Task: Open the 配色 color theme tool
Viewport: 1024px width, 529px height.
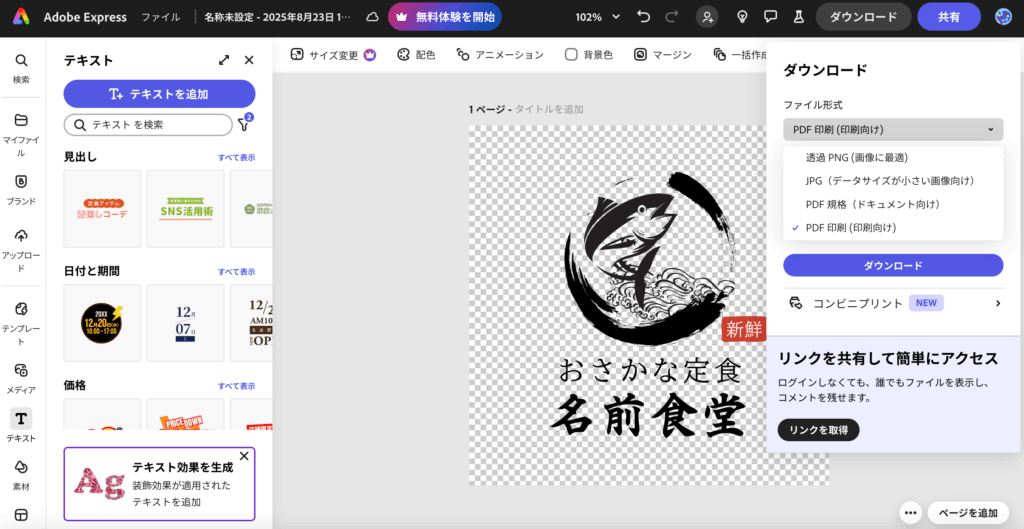Action: tap(416, 55)
